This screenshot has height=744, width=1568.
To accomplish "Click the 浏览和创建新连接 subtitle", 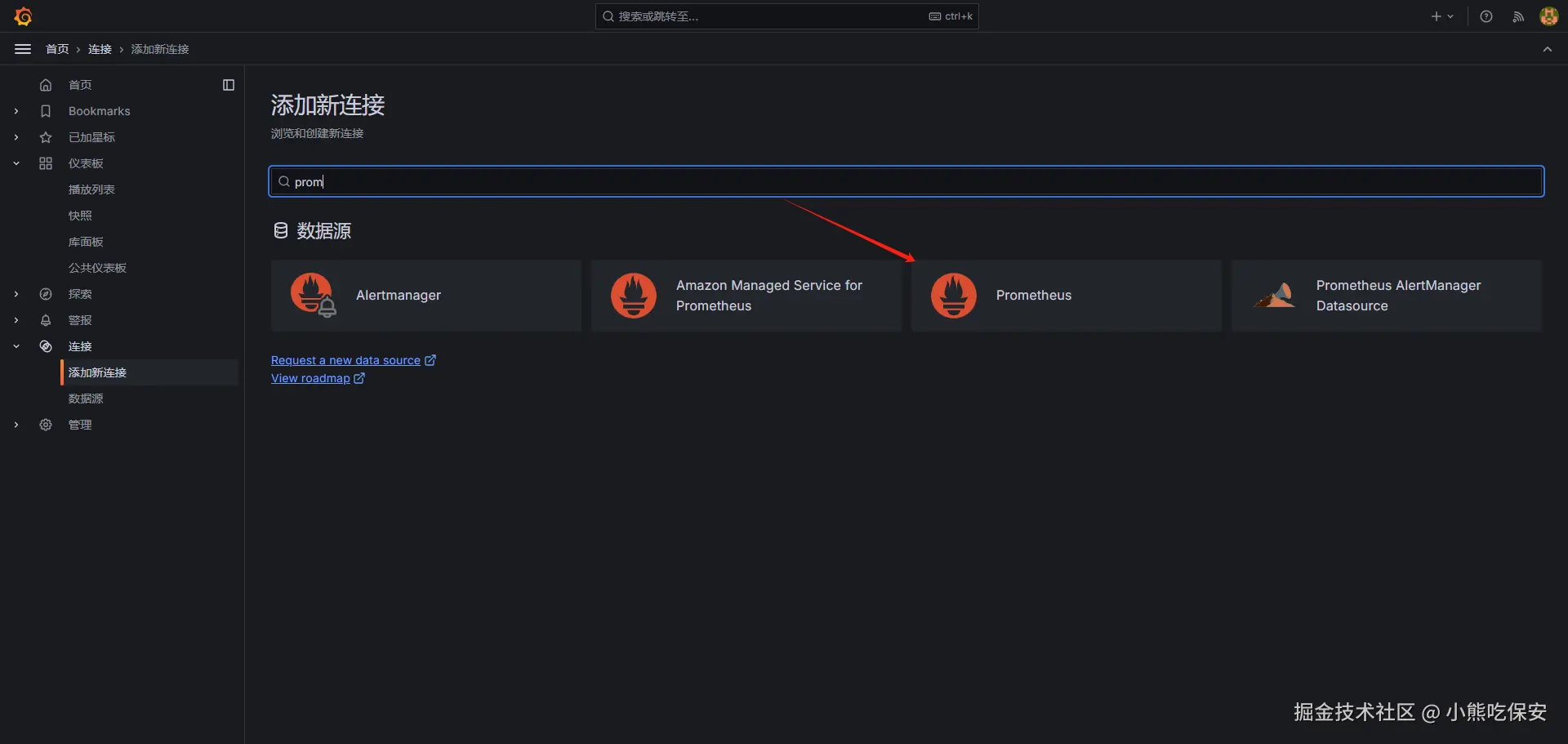I will click(x=318, y=133).
